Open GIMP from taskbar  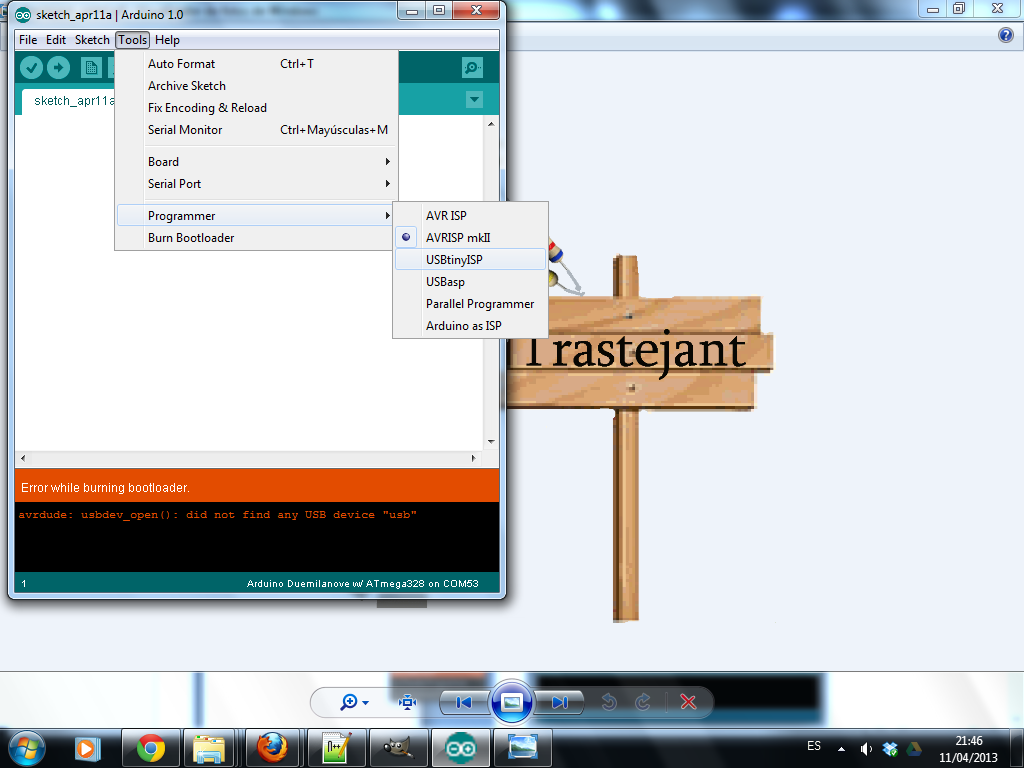tap(398, 748)
